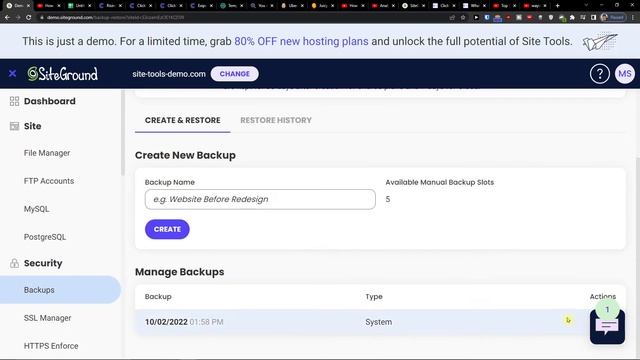Open FTP Accounts from the sidebar
Image resolution: width=640 pixels, height=360 pixels.
(x=49, y=181)
